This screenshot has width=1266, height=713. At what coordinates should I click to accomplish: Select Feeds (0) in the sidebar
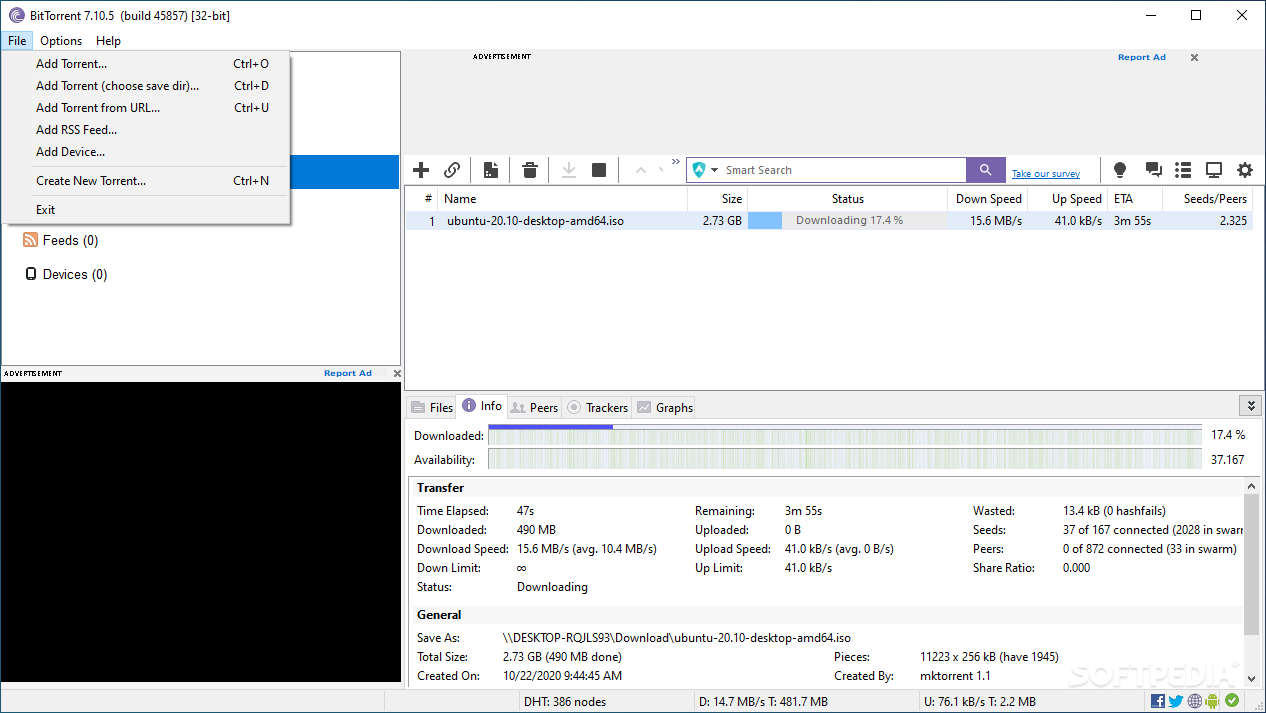pos(61,240)
